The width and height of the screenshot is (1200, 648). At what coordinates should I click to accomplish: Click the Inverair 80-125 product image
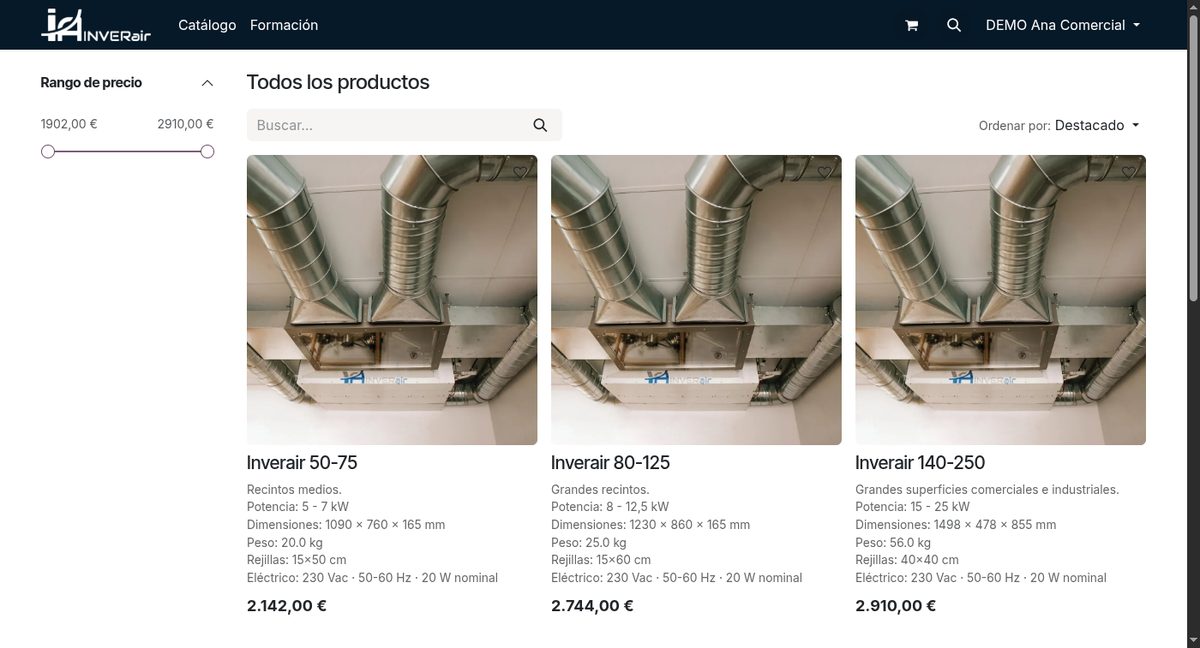click(696, 300)
